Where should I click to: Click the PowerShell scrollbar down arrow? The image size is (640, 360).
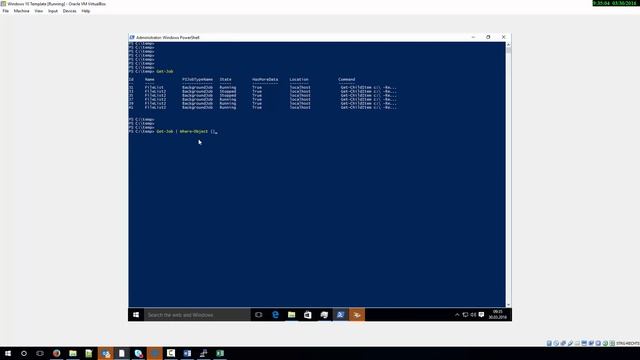tap(508, 304)
